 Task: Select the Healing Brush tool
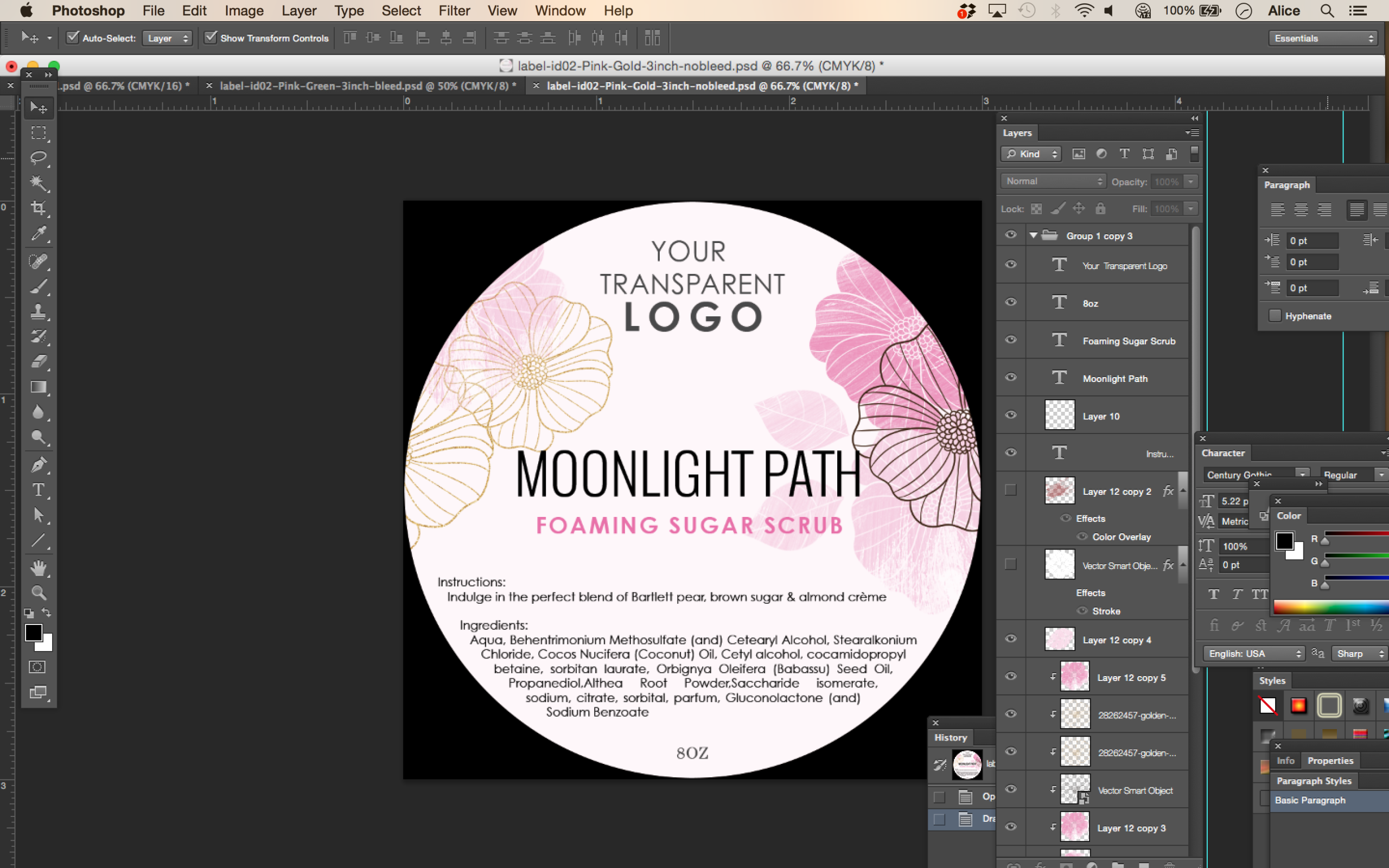tap(39, 261)
